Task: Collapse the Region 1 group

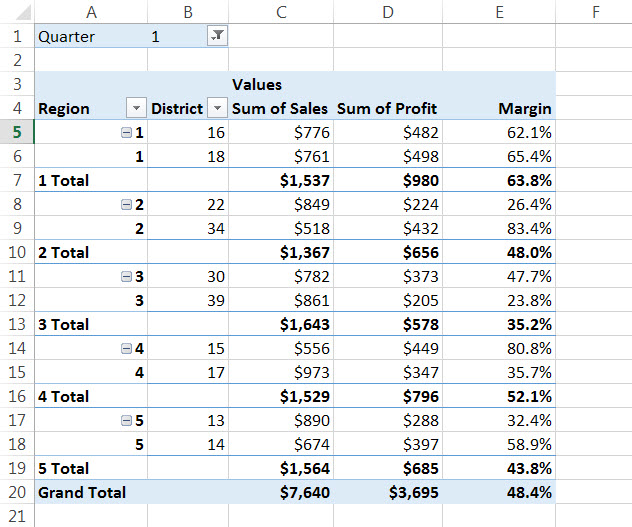Action: click(x=126, y=133)
